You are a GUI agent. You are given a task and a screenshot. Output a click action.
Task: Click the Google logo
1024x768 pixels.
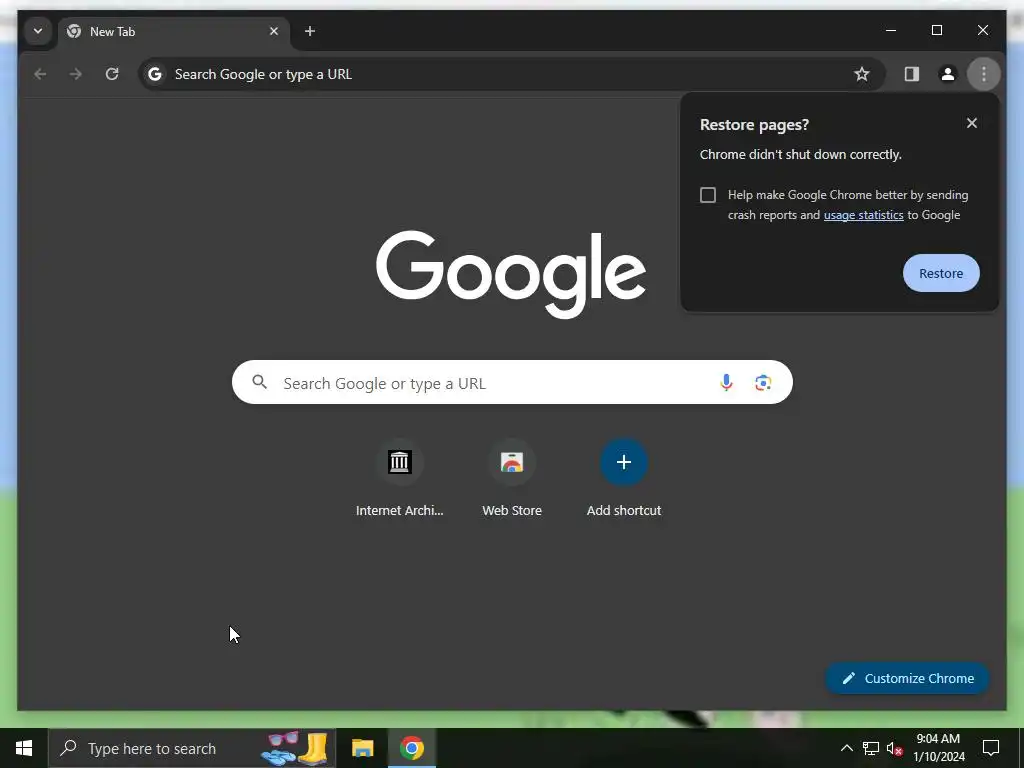tap(511, 274)
